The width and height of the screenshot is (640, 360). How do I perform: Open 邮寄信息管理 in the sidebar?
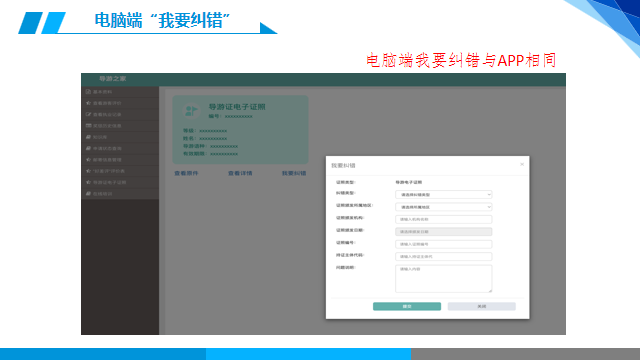point(120,160)
